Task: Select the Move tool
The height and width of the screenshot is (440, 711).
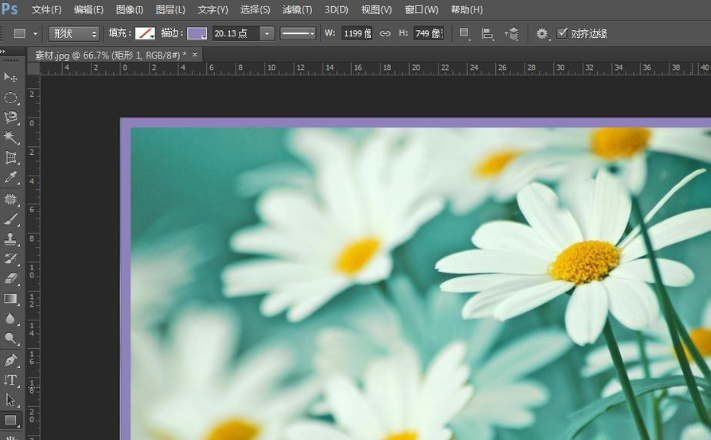Action: coord(11,77)
